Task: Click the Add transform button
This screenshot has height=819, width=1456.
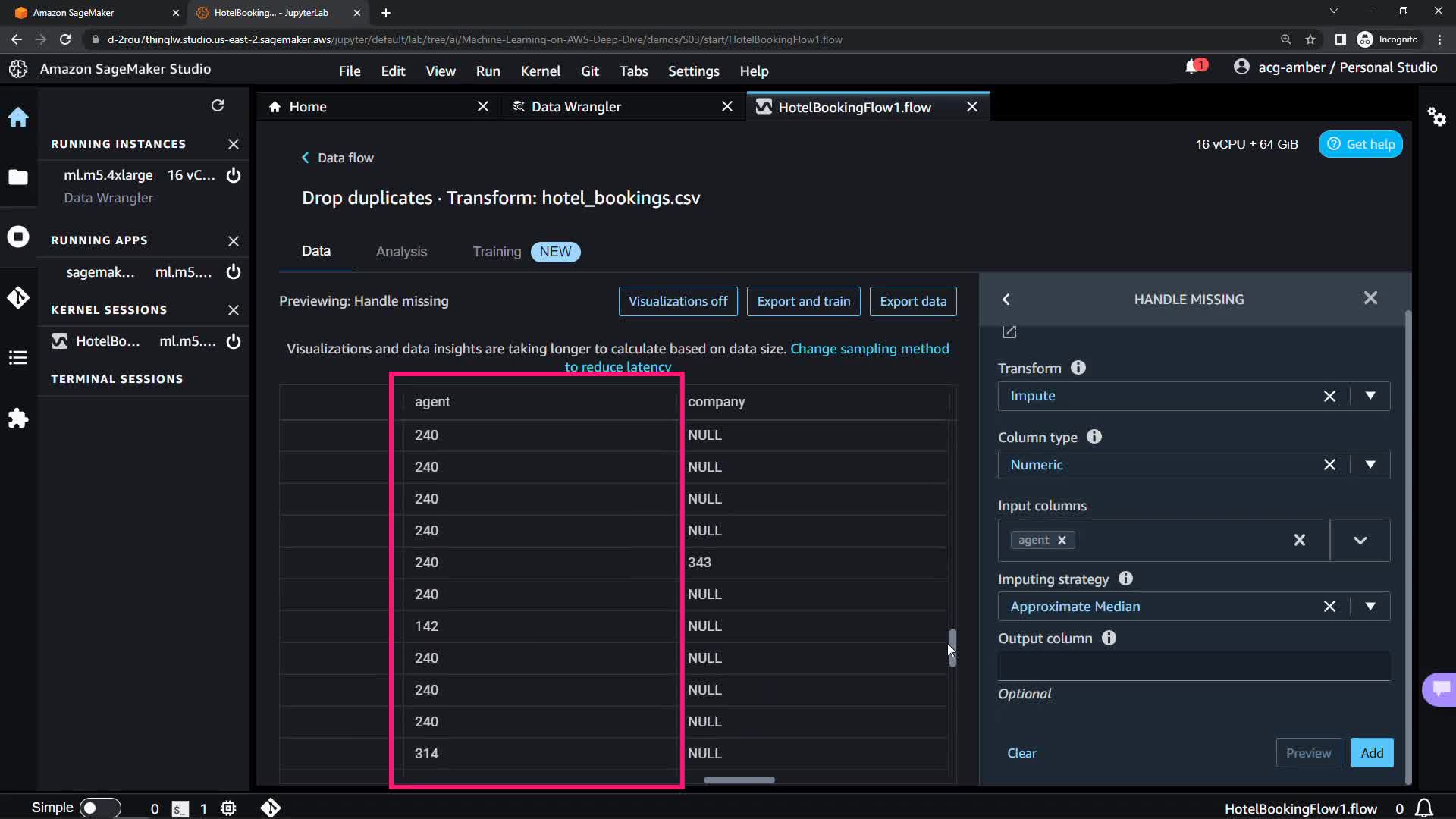Action: [1371, 753]
